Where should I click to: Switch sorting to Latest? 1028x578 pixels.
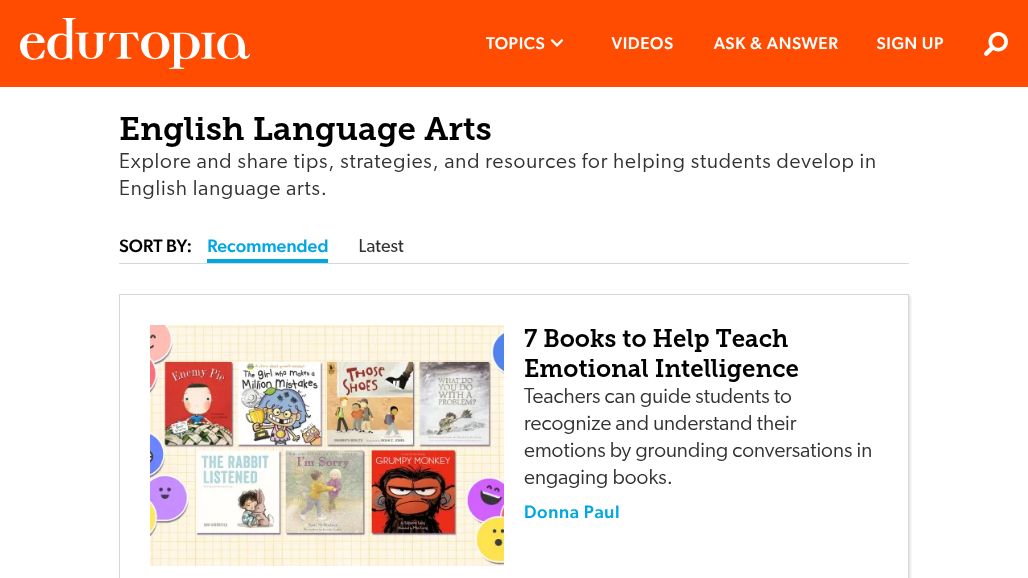[380, 246]
